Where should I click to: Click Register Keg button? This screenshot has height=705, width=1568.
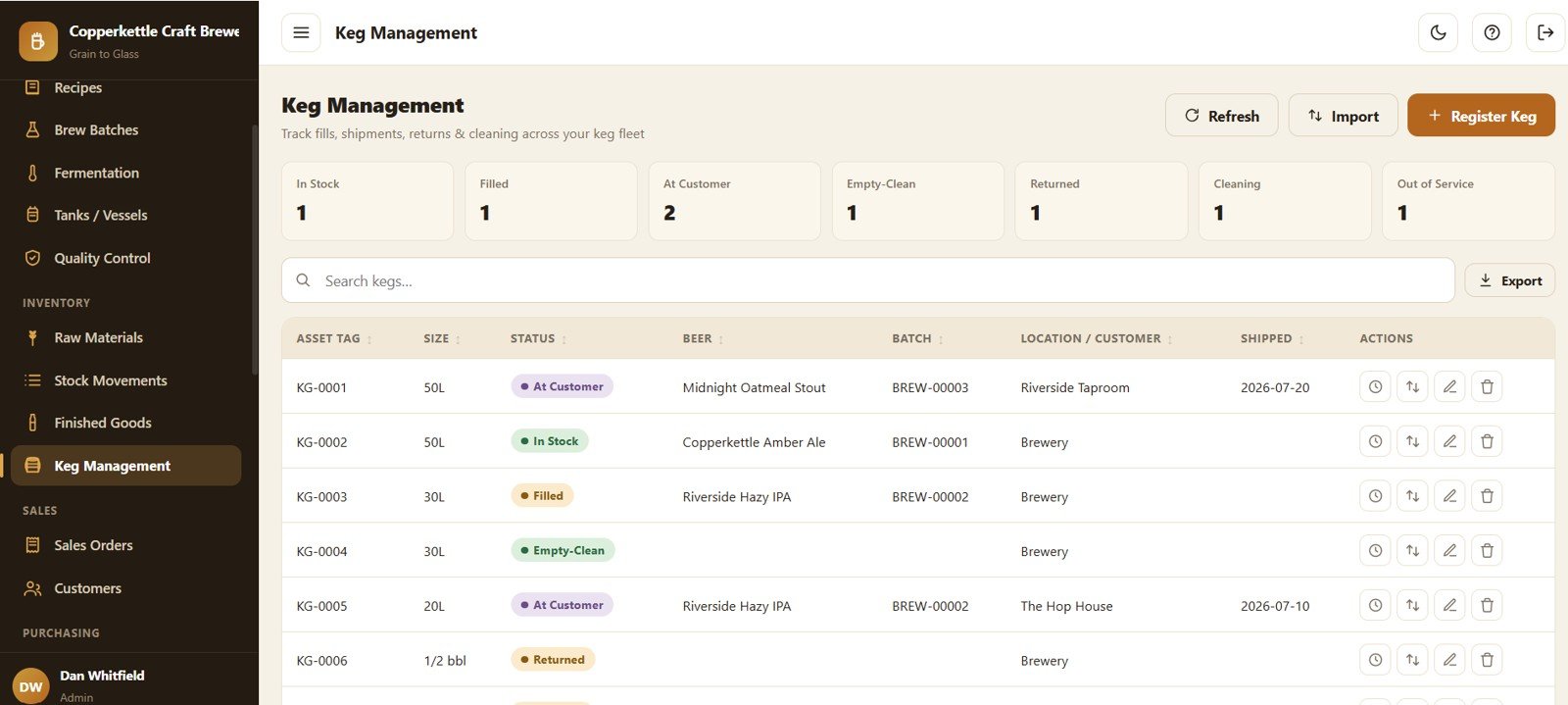click(1481, 116)
